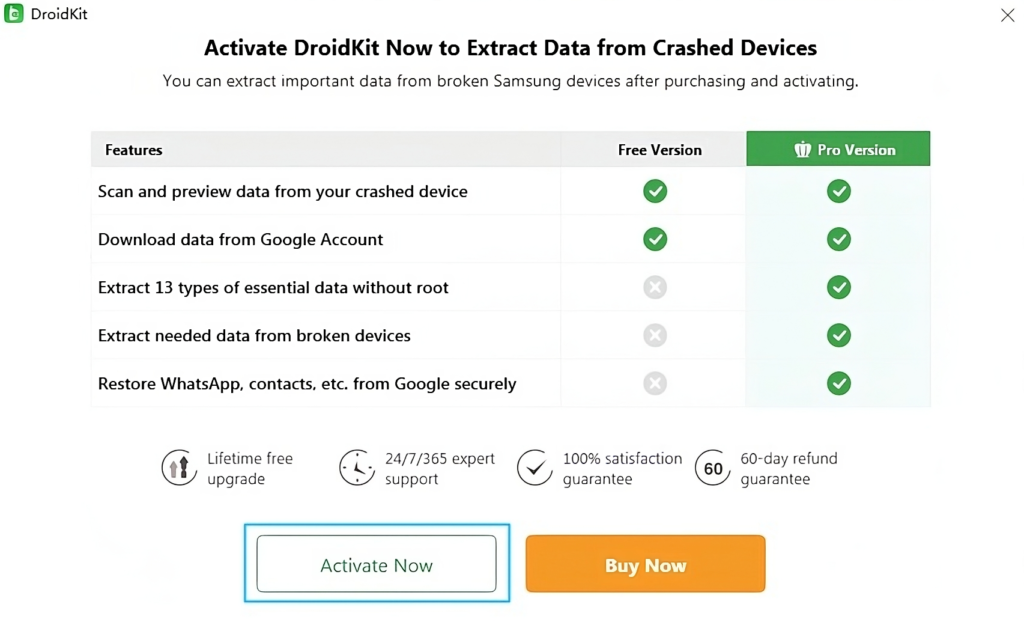The width and height of the screenshot is (1024, 634).
Task: Click the gray cross for broken device extraction
Action: [655, 335]
